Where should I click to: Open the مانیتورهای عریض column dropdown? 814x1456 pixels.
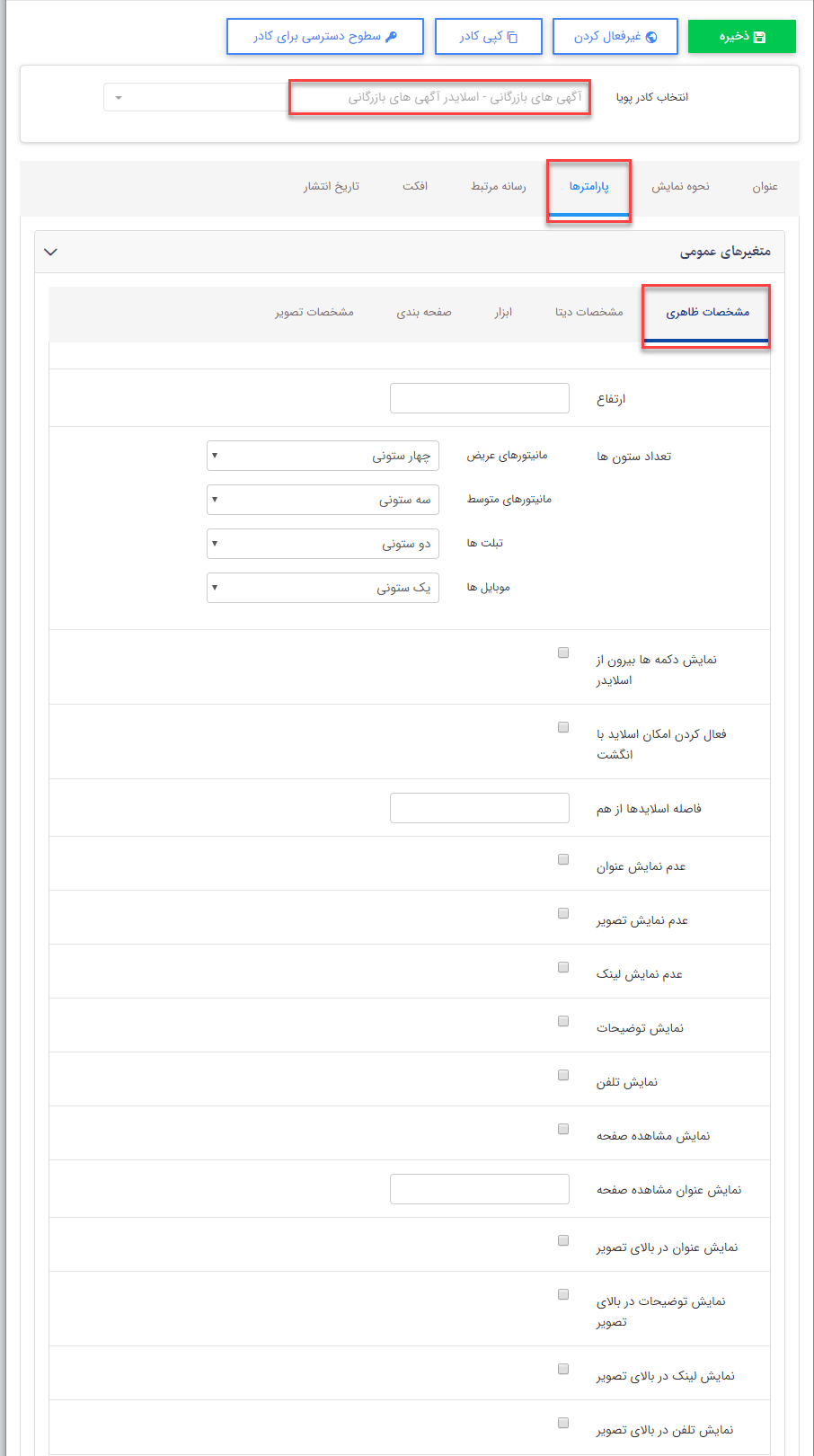pos(323,456)
